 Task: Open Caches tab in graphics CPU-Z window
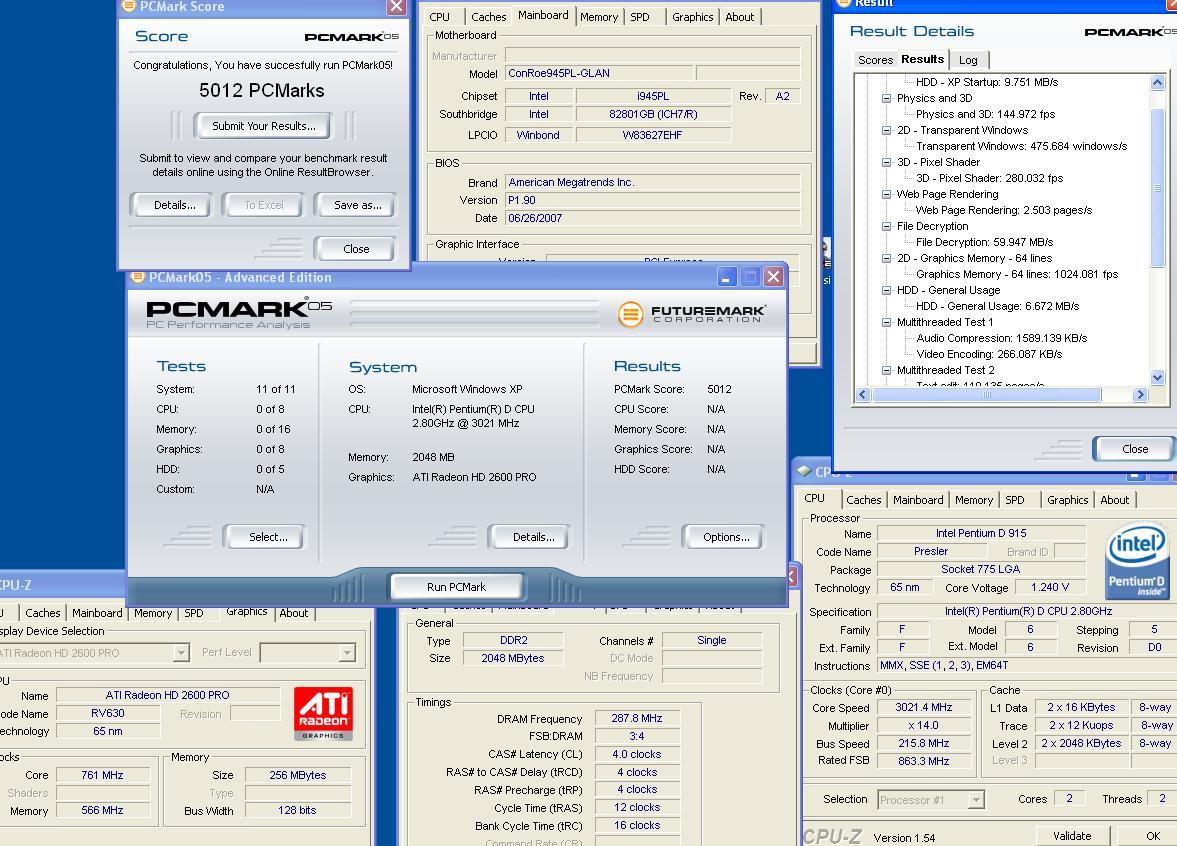coord(43,613)
